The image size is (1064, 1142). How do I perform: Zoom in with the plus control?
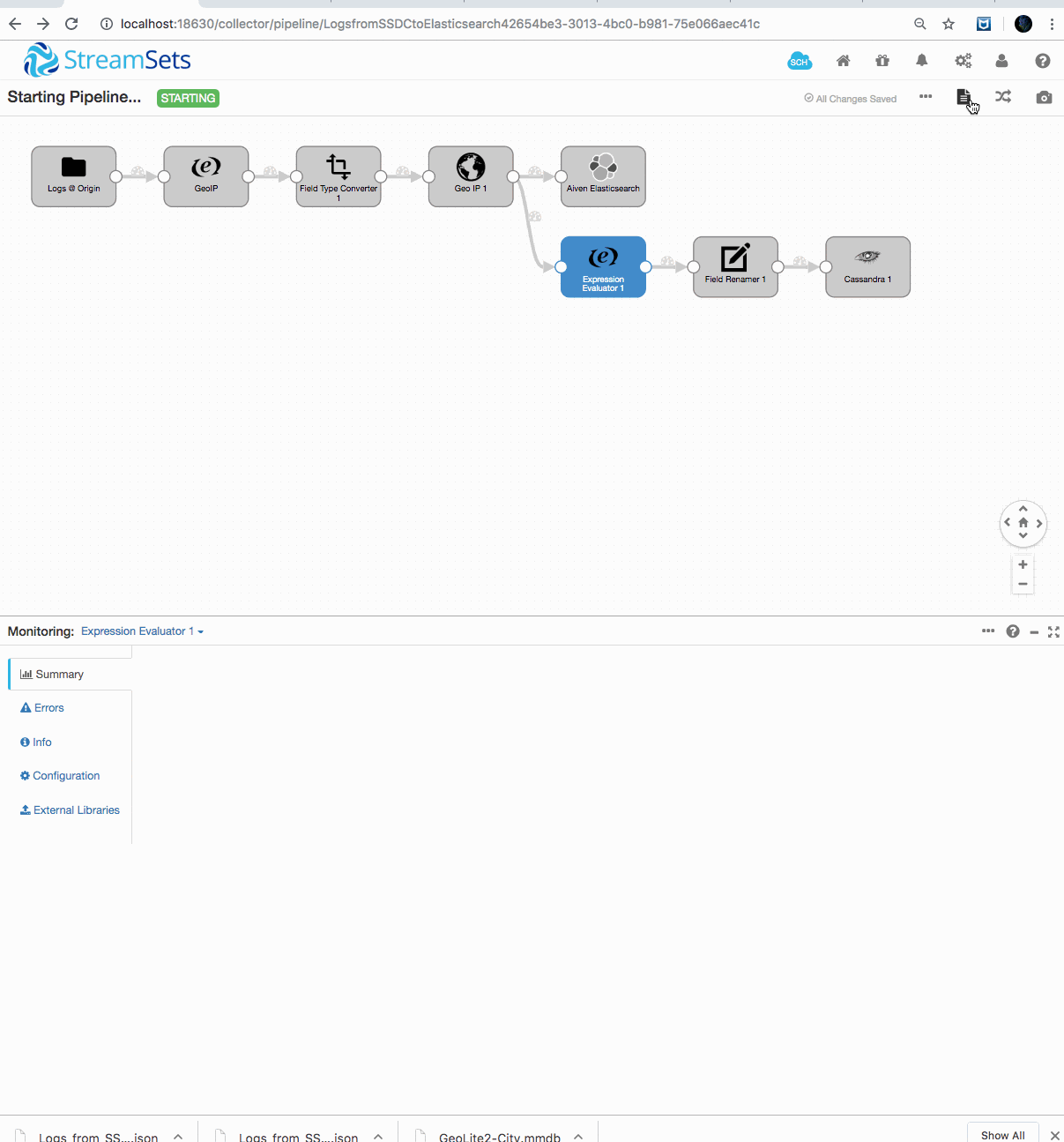click(x=1023, y=564)
